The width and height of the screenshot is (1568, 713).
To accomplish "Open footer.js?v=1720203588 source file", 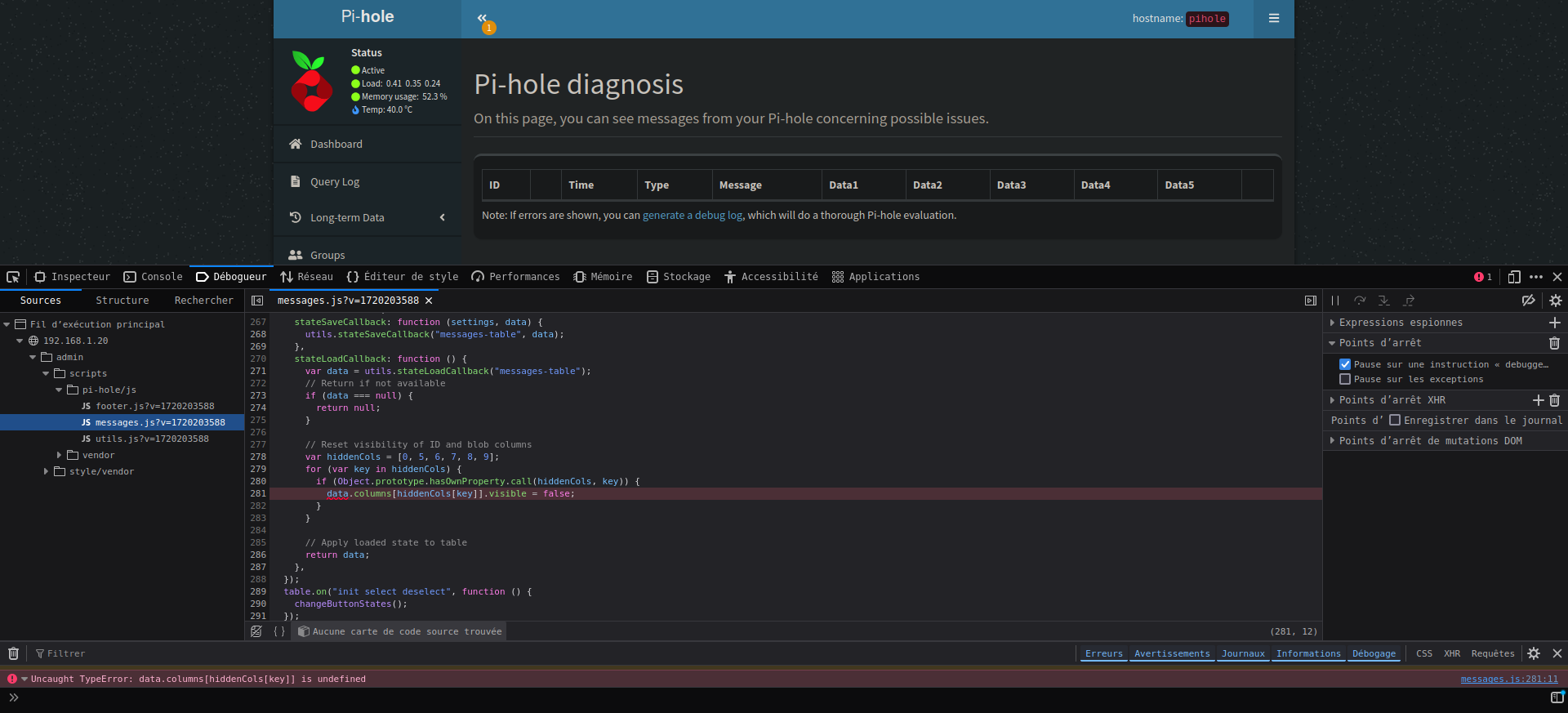I will (154, 406).
